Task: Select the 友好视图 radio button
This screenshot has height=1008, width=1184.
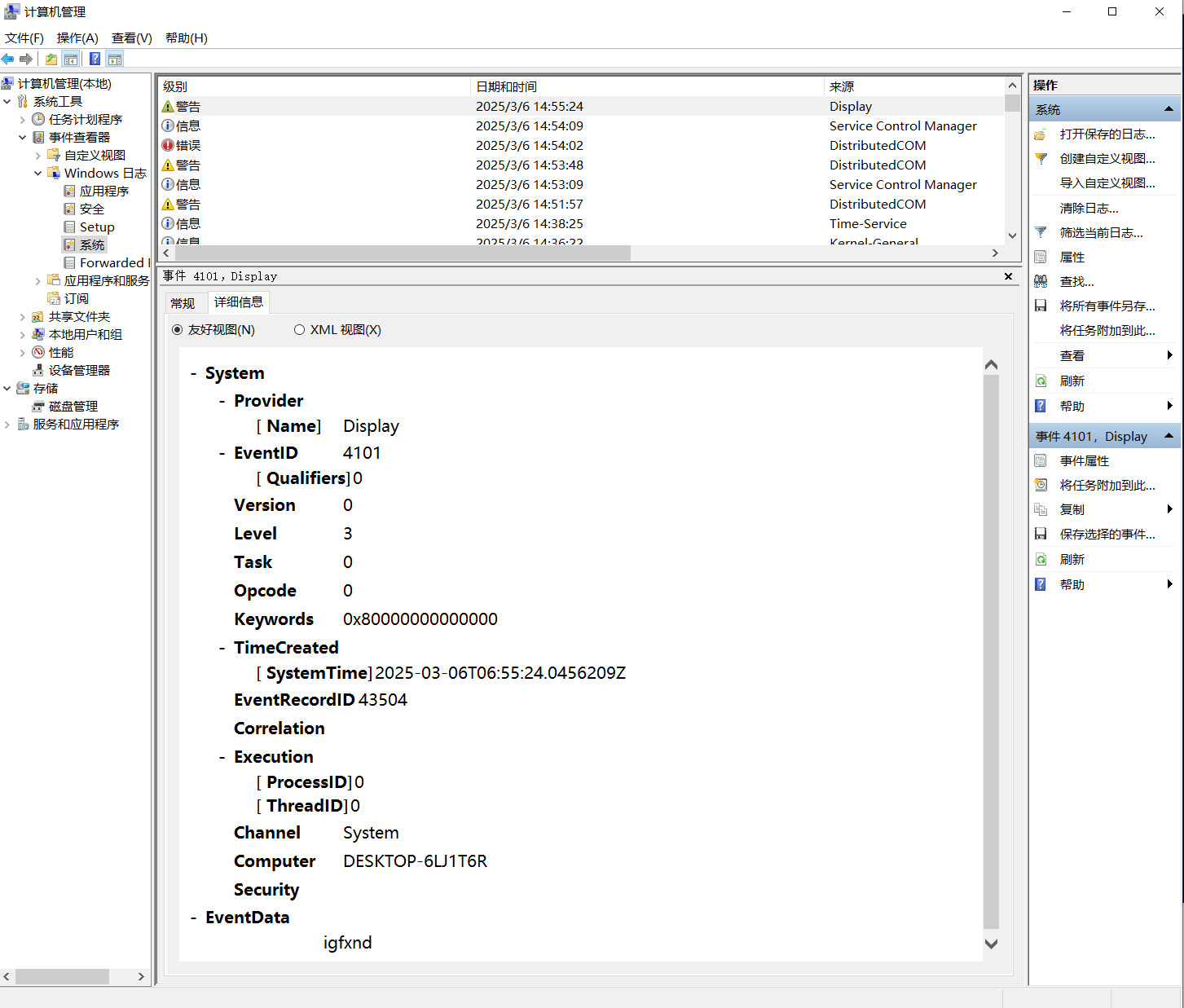Action: tap(178, 329)
